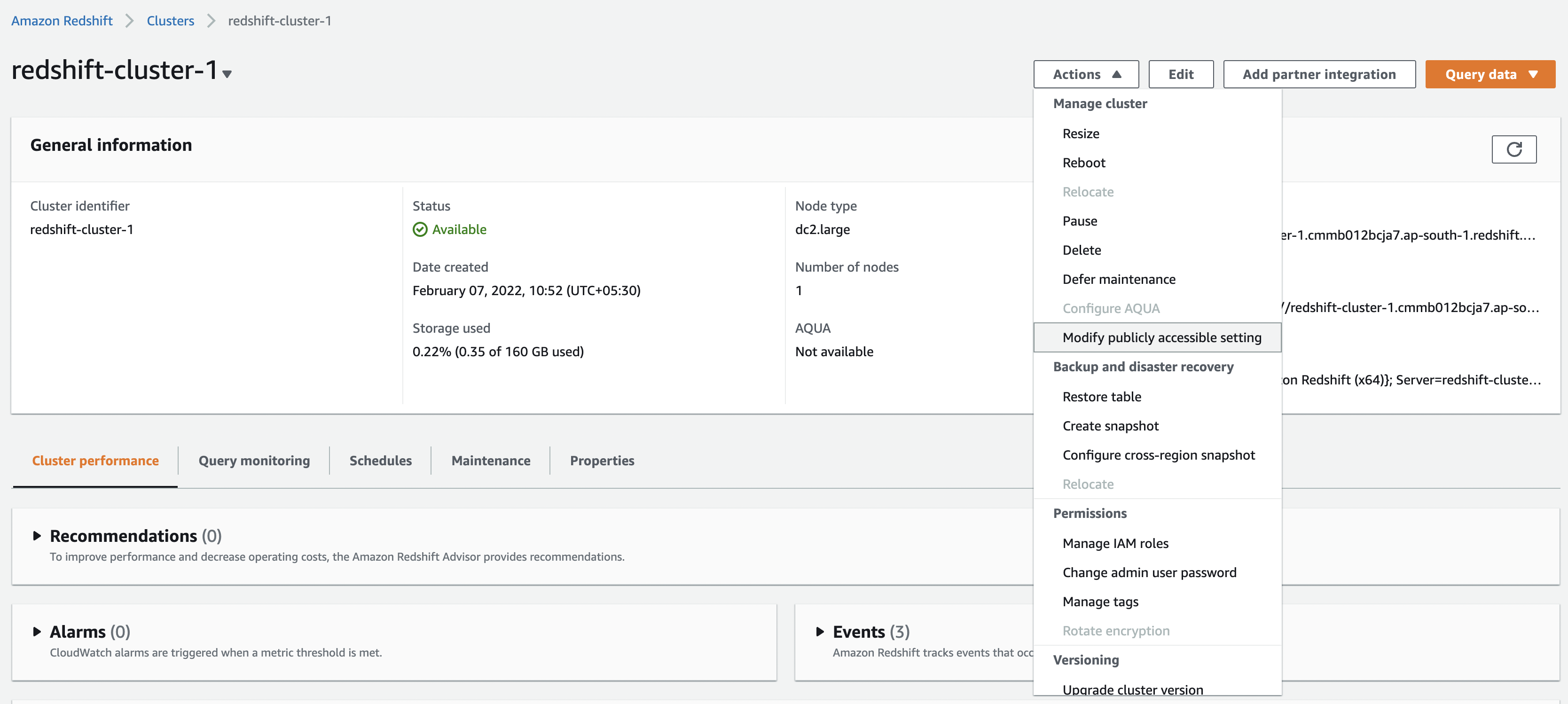Screen dimensions: 1568x704
Task: Click the Edit button
Action: click(1180, 74)
